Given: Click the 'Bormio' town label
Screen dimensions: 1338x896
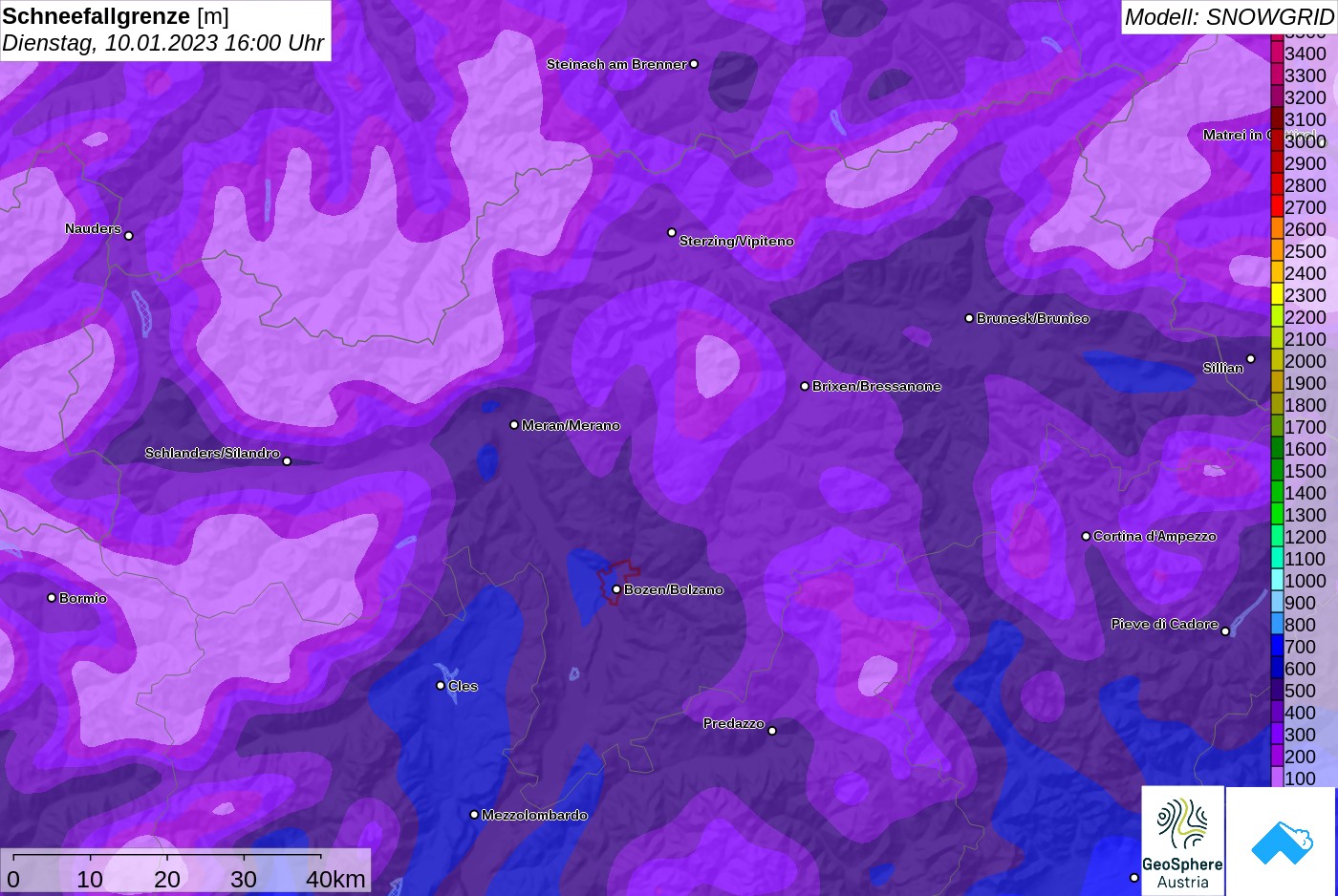Looking at the screenshot, I should [x=83, y=598].
